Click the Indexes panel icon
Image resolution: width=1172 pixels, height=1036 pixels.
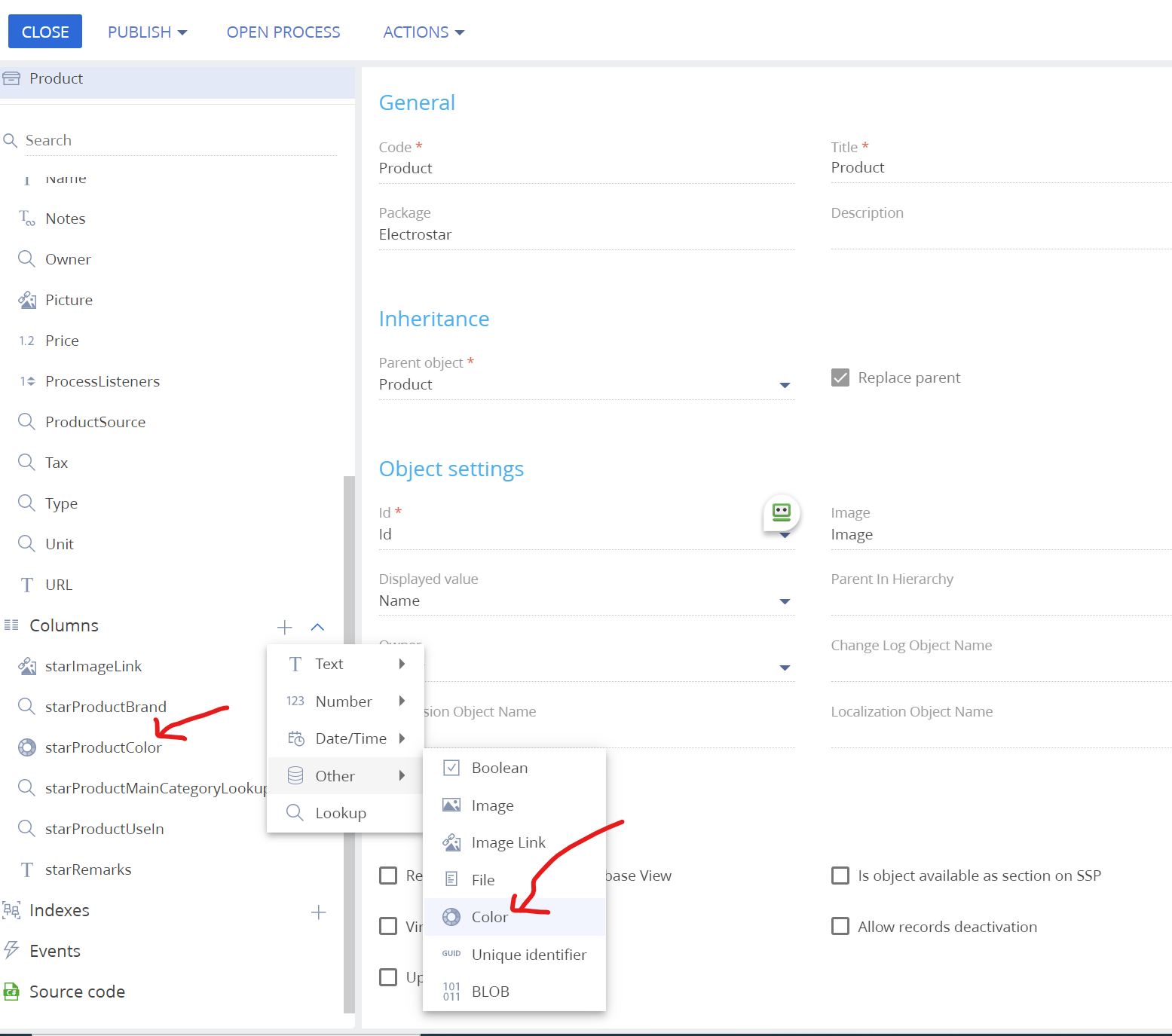tap(11, 910)
